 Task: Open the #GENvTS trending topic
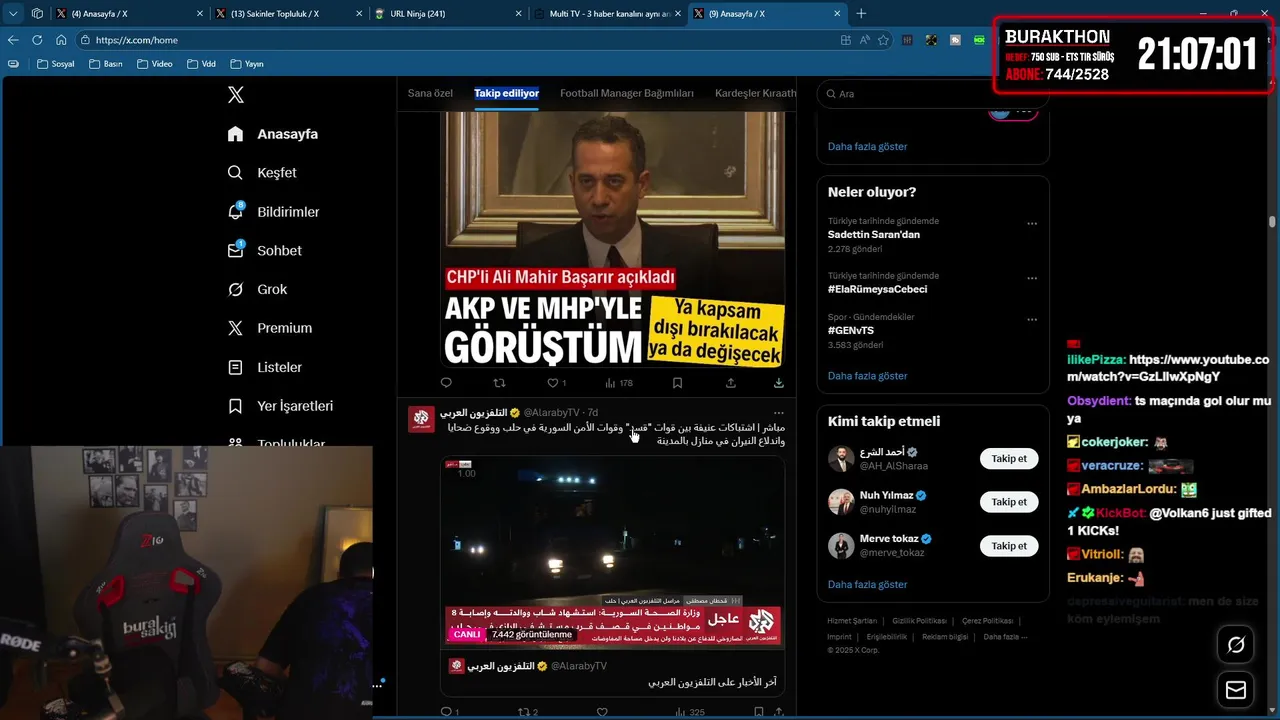pos(850,330)
